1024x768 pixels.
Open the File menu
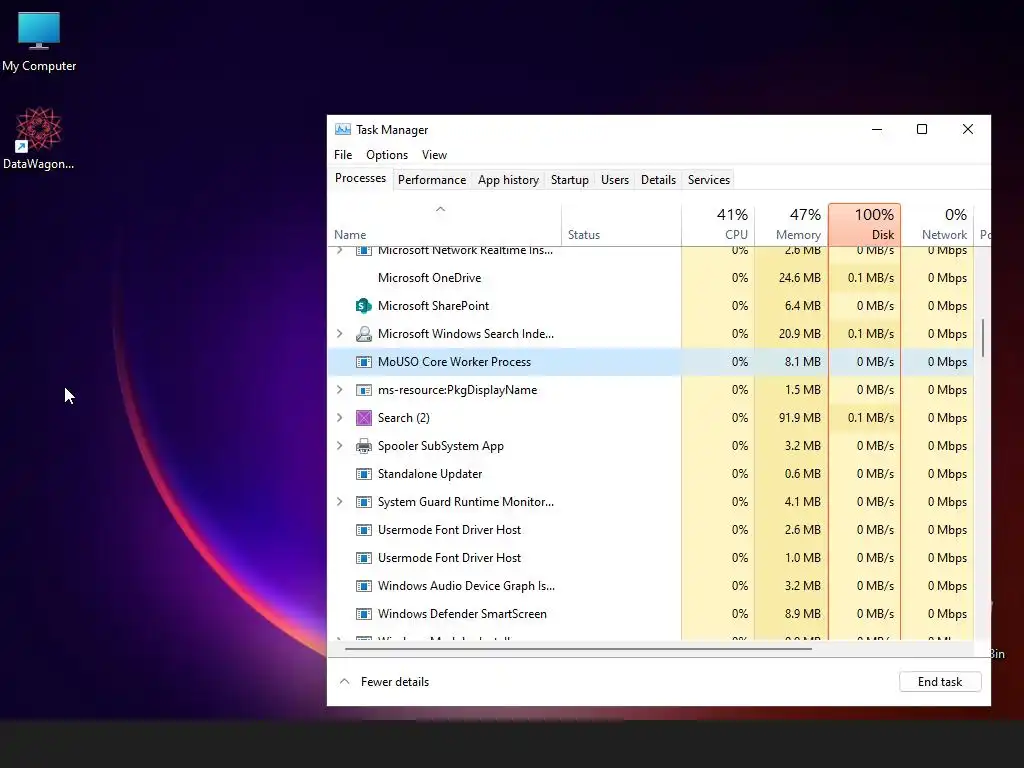tap(343, 155)
